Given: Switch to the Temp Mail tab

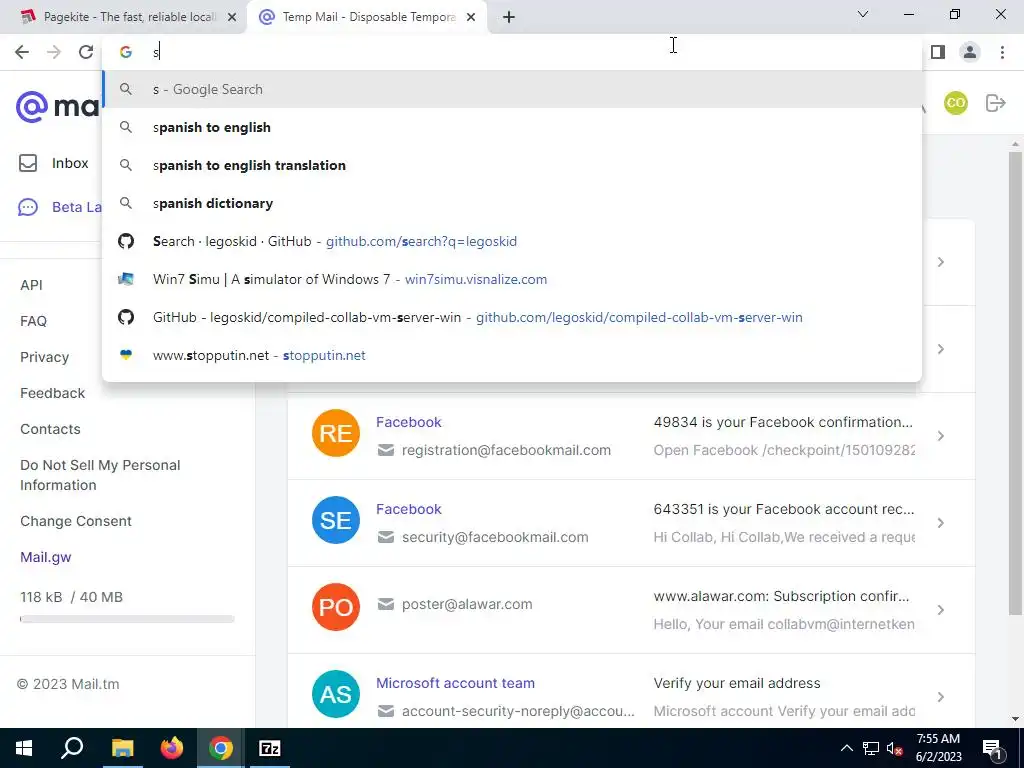Looking at the screenshot, I should tap(366, 17).
